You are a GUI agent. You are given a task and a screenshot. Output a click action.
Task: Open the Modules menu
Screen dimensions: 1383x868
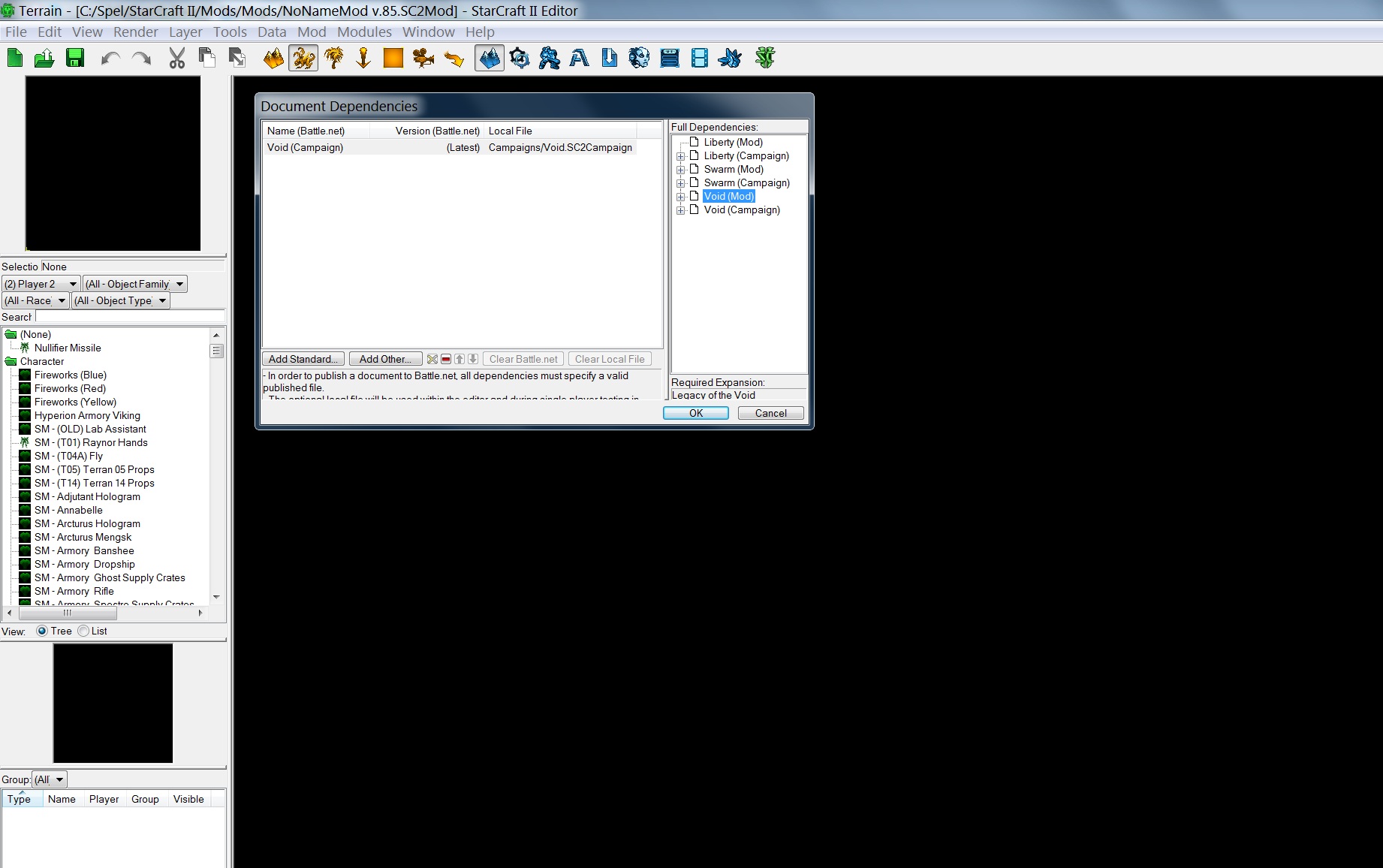pos(364,32)
